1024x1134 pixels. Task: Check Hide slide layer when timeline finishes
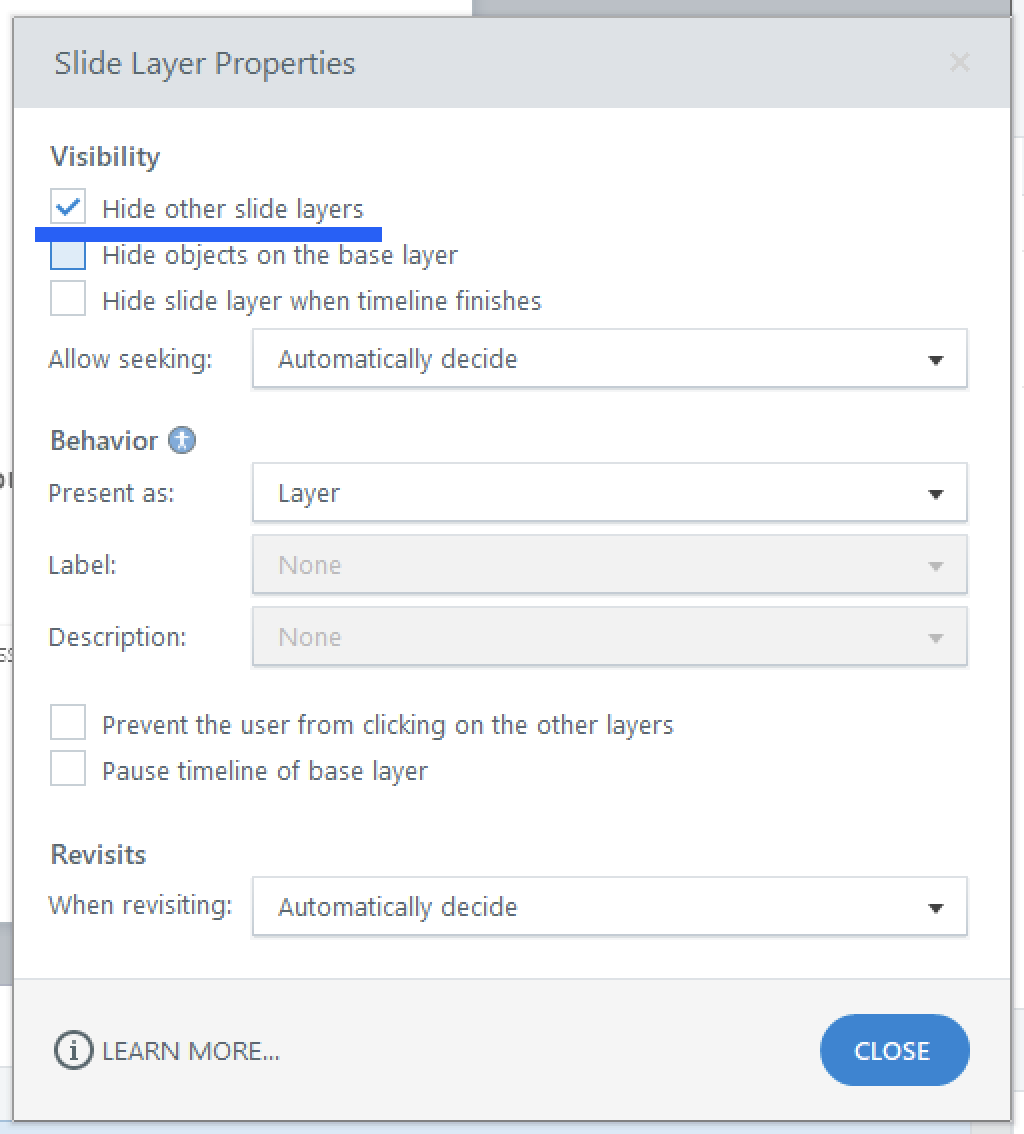(x=68, y=300)
